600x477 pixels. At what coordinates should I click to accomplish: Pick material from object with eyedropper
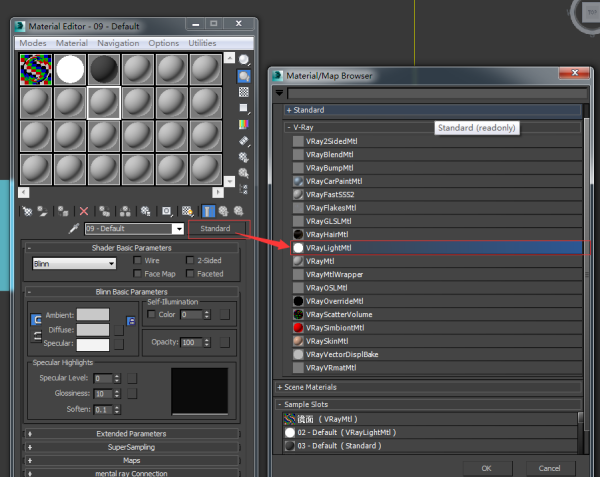[74, 228]
